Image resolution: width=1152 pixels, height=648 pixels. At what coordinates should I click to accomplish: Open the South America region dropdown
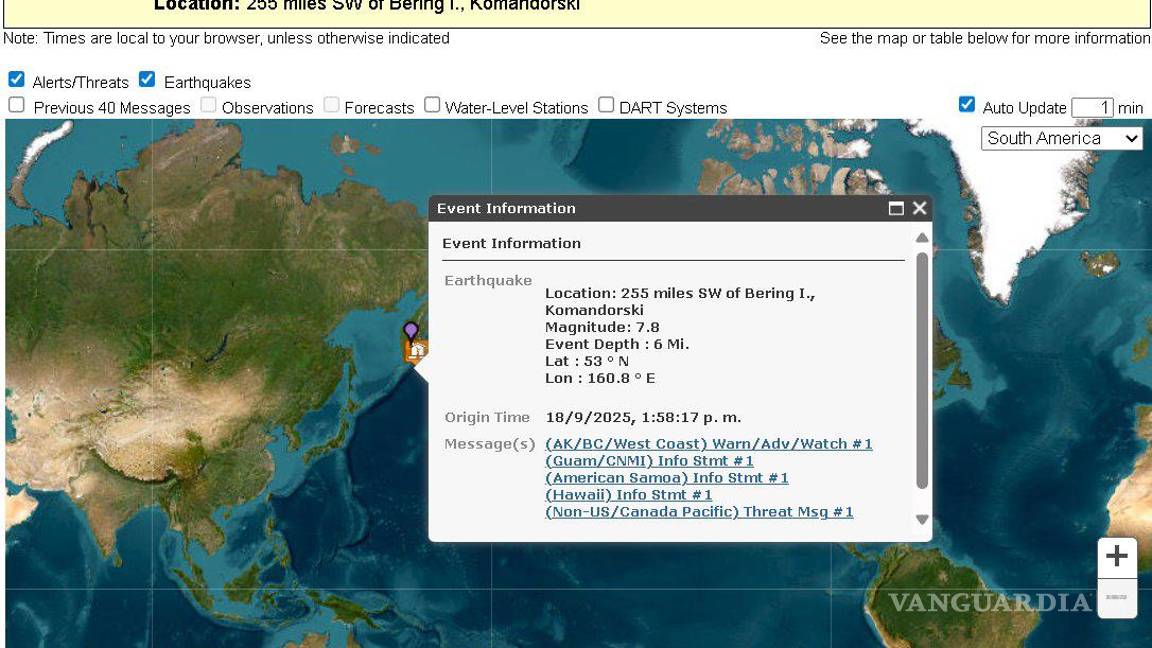tap(1062, 138)
